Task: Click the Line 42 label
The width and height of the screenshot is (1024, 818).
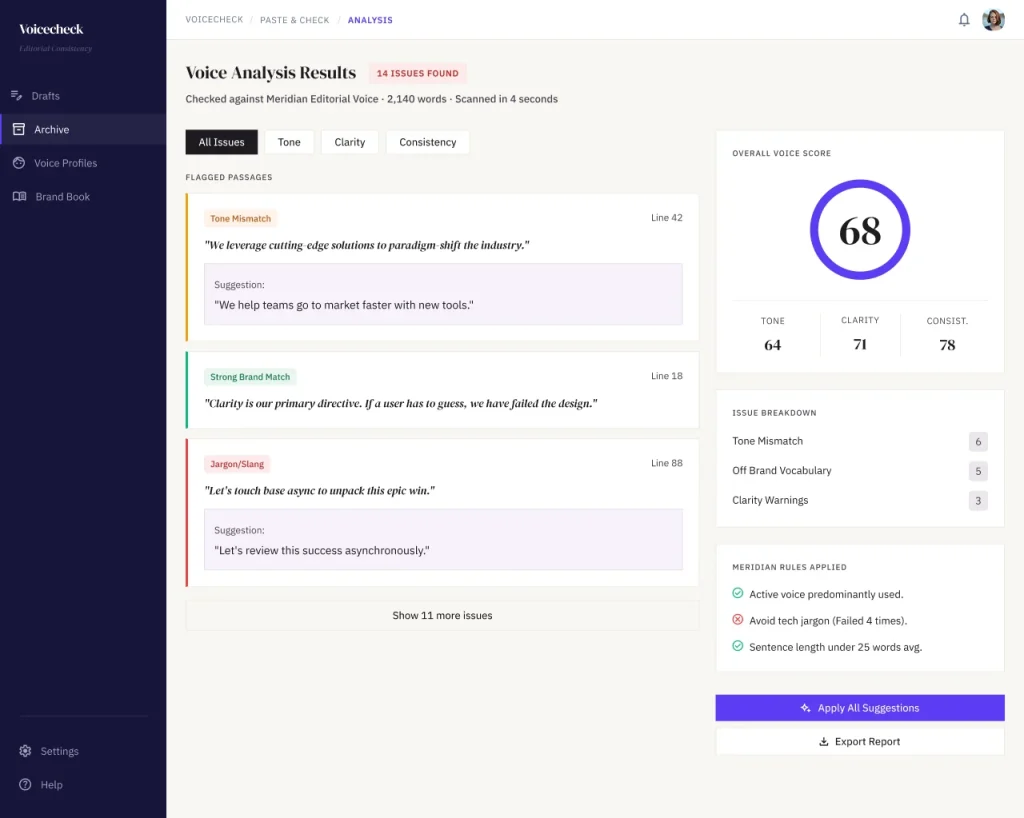Action: click(x=667, y=217)
